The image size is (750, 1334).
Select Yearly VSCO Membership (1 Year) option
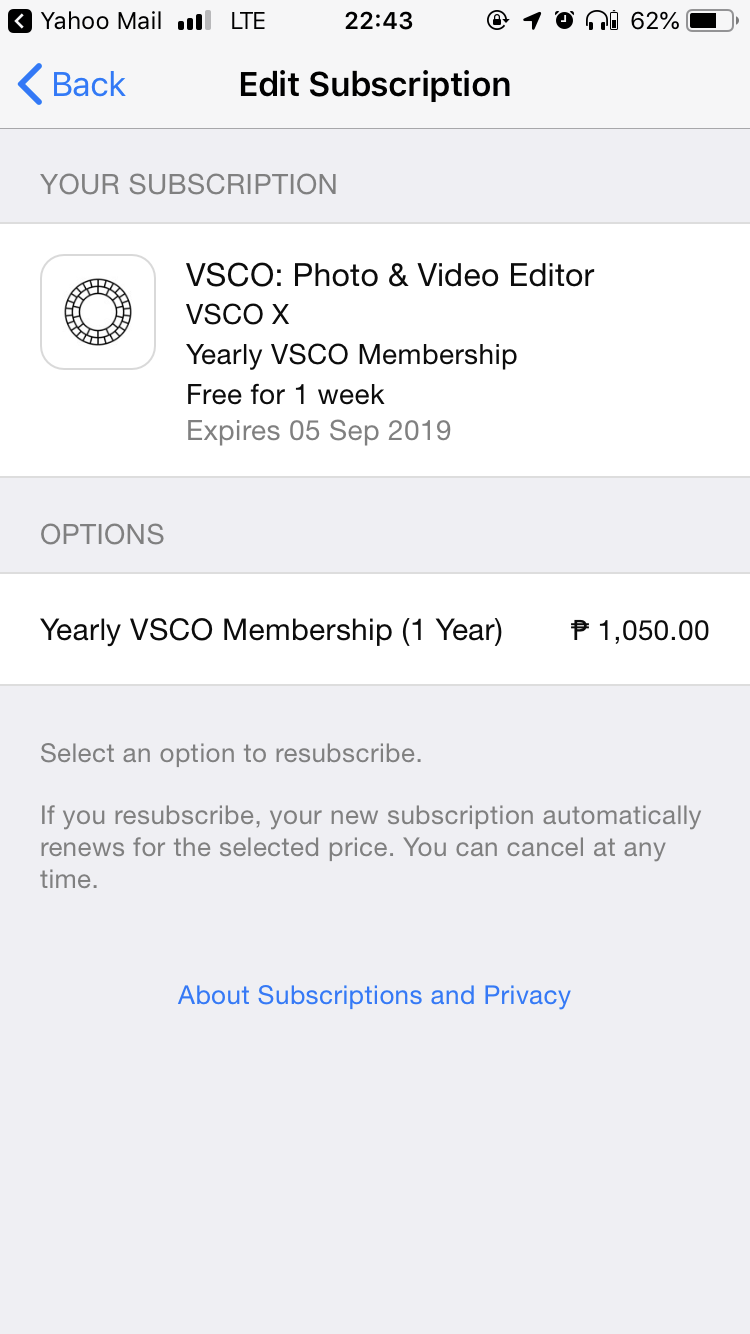tap(271, 630)
